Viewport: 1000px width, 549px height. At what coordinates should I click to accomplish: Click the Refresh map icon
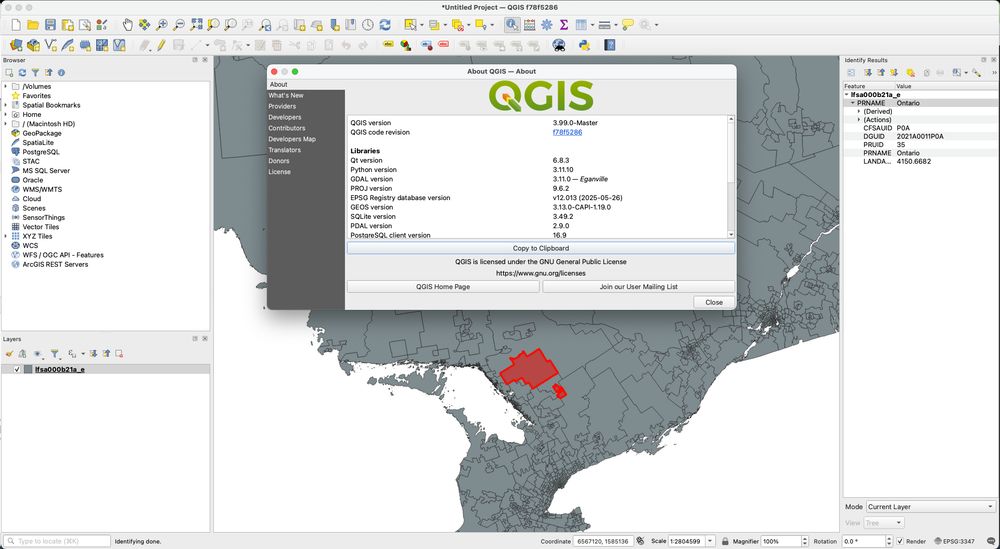point(385,25)
